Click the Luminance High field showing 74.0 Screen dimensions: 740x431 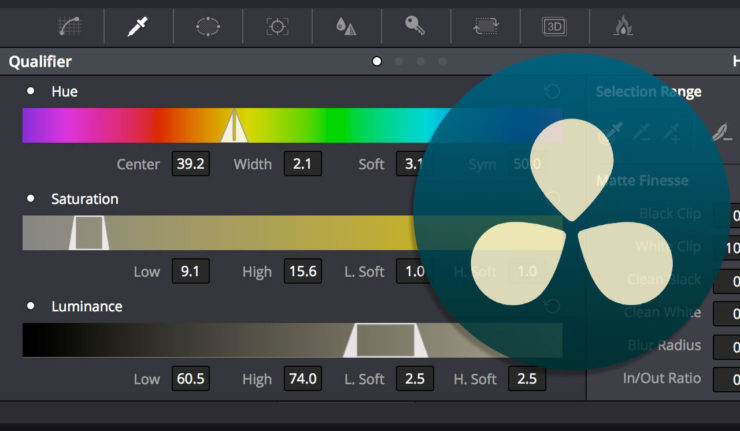303,379
